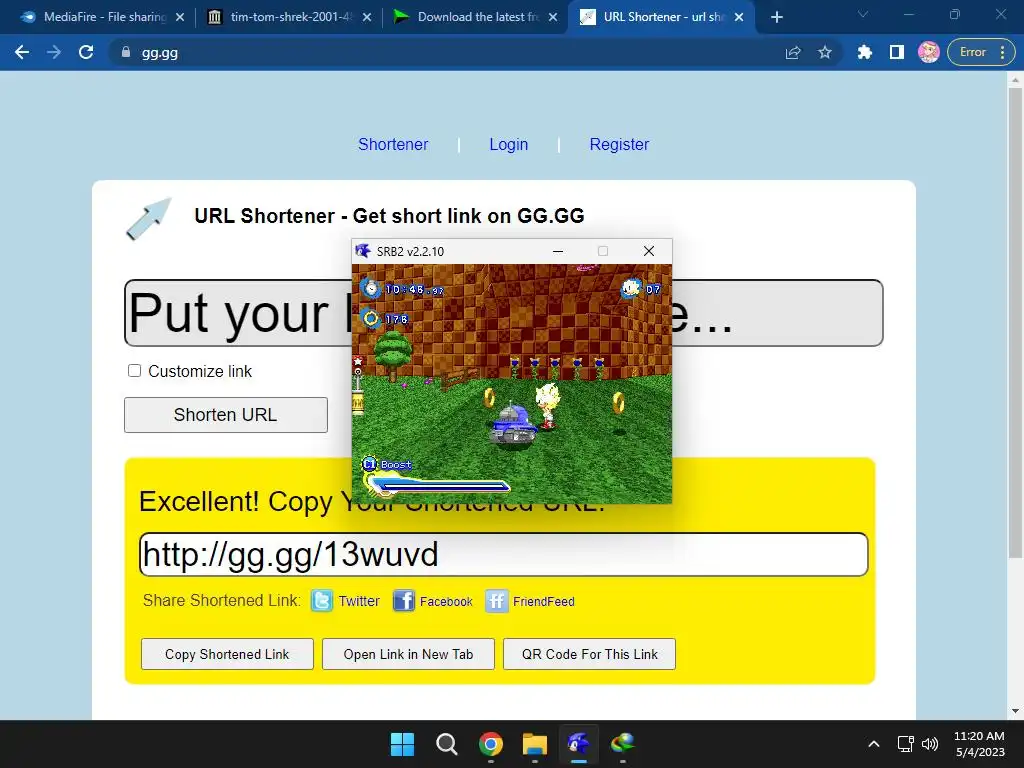Click the FriendFeed text link
Screen dimensions: 1024x768
coord(543,601)
